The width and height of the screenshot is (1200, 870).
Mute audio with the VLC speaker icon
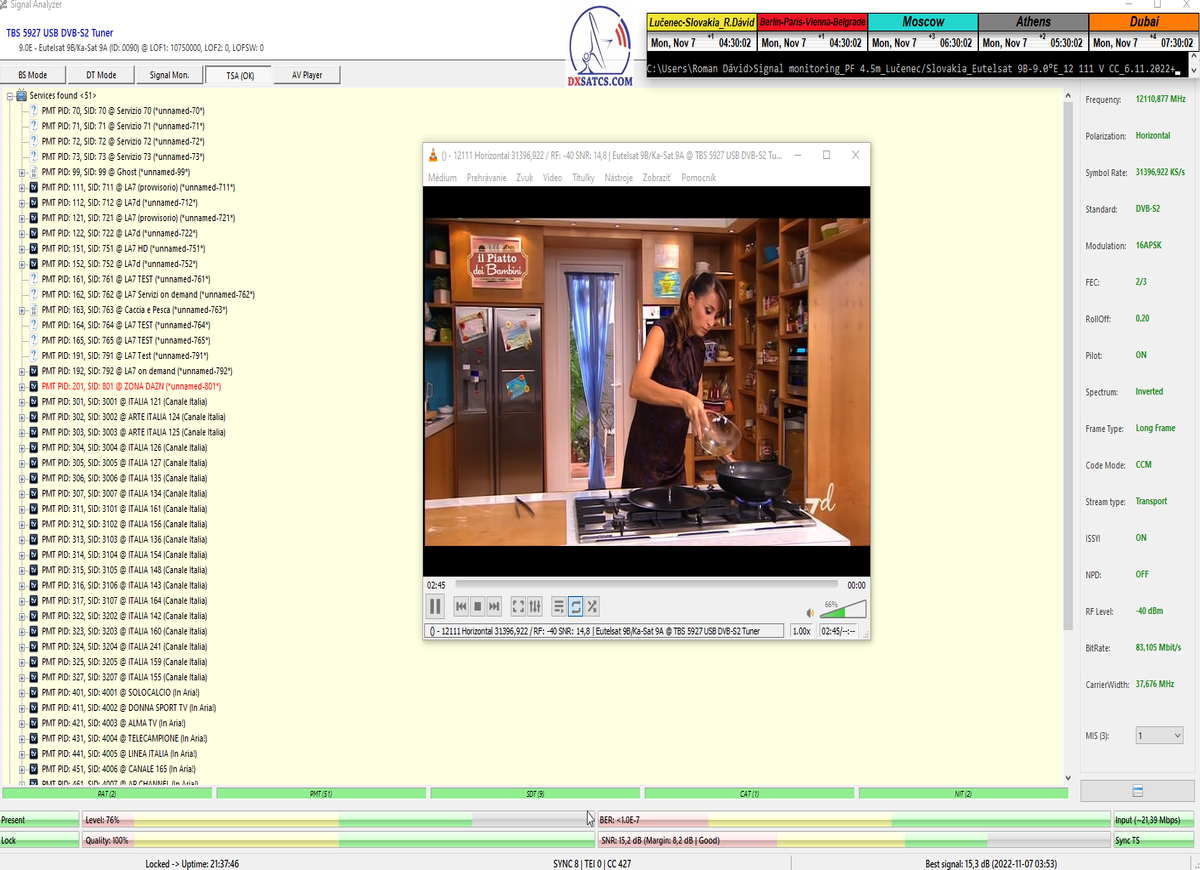coord(810,613)
